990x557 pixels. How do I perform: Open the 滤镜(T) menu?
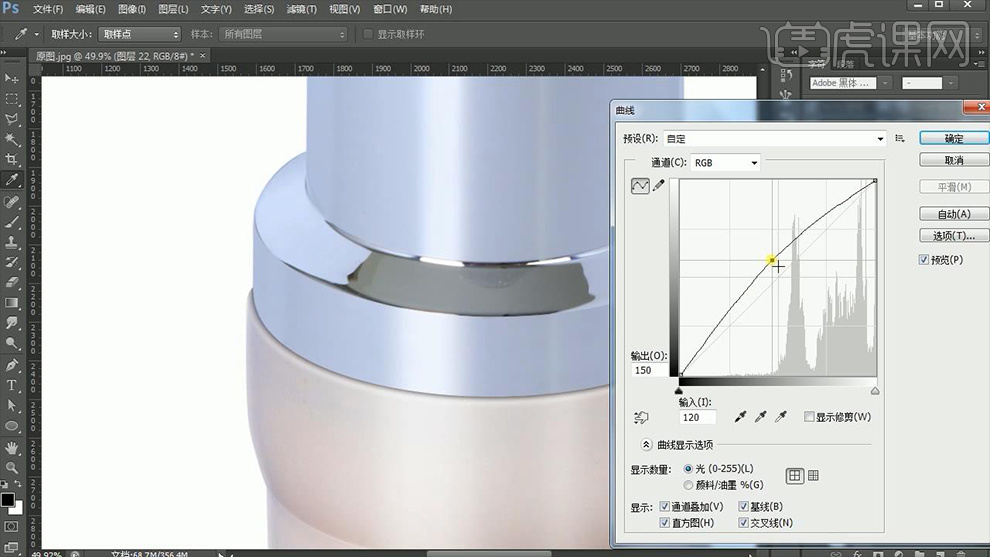301,9
